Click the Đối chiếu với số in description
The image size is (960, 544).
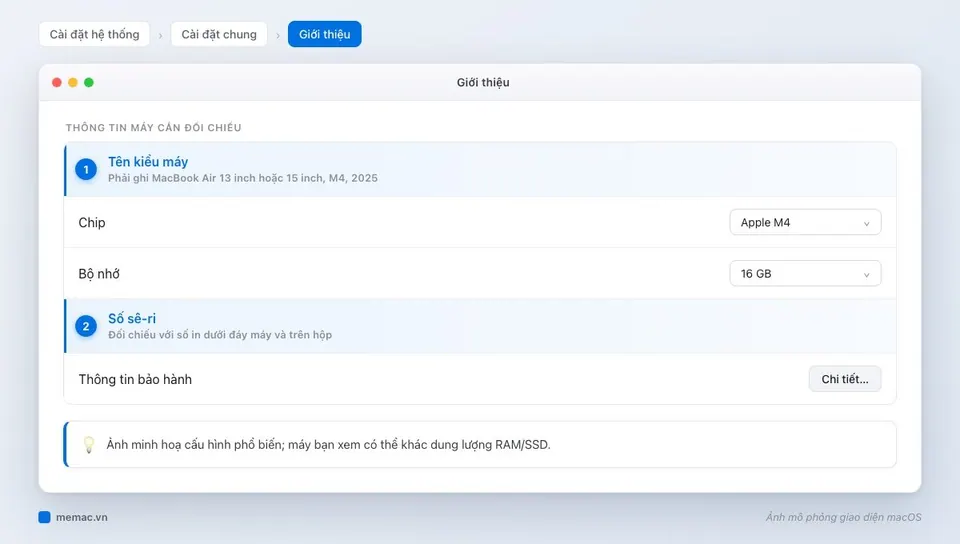pos(220,335)
